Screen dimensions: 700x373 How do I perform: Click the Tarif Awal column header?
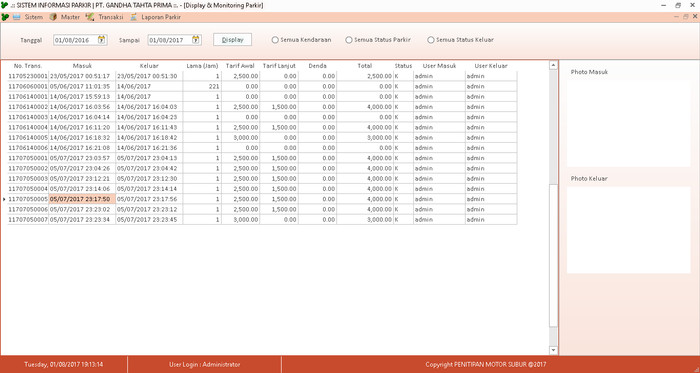(240, 66)
